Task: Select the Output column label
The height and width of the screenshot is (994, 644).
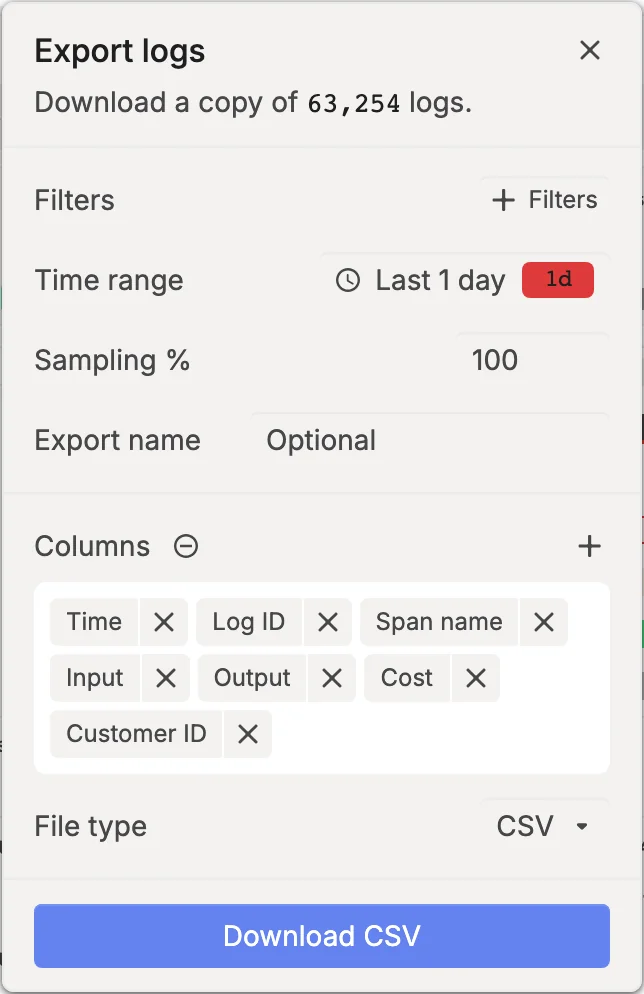Action: point(252,678)
